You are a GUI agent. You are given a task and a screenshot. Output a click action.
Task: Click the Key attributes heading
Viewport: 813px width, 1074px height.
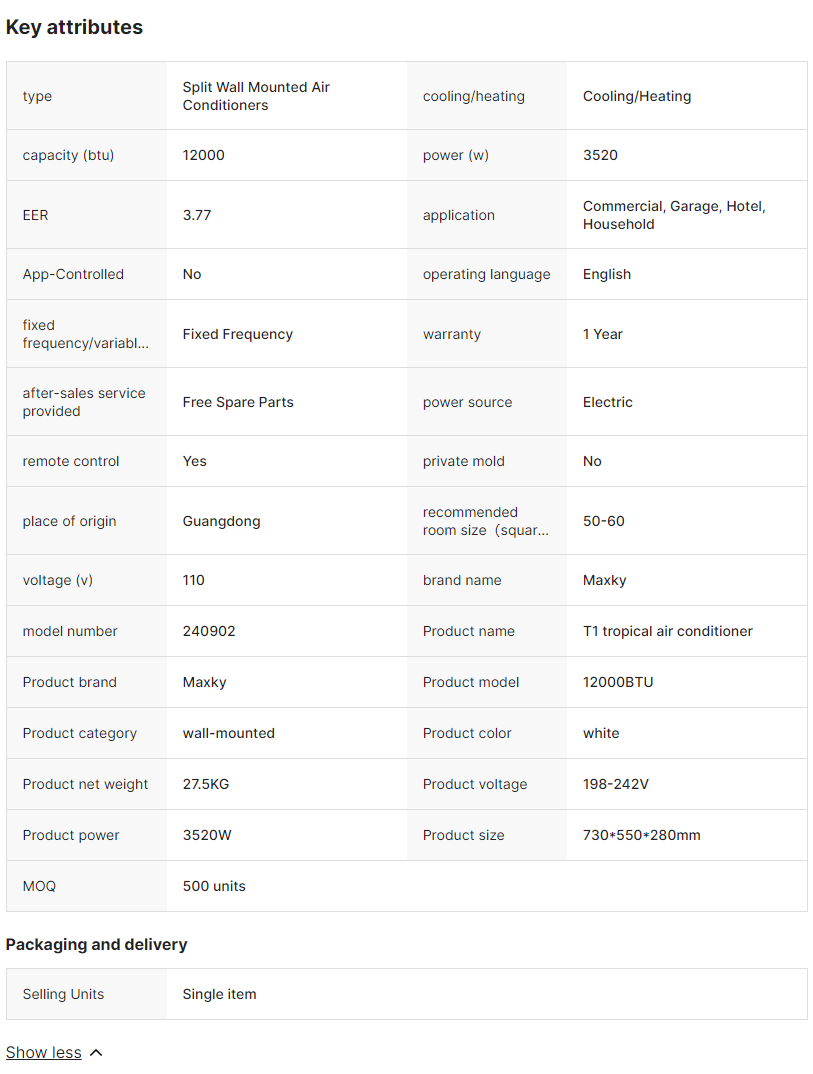click(74, 28)
